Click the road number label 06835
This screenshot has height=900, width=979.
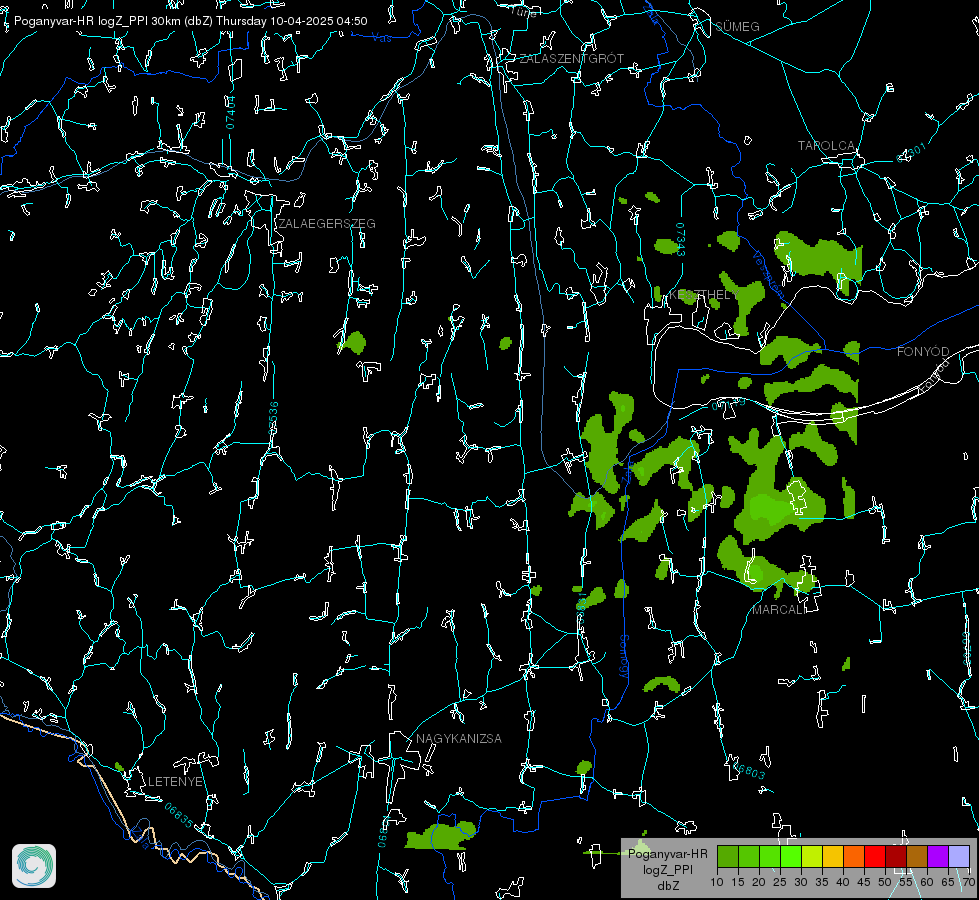tap(179, 816)
